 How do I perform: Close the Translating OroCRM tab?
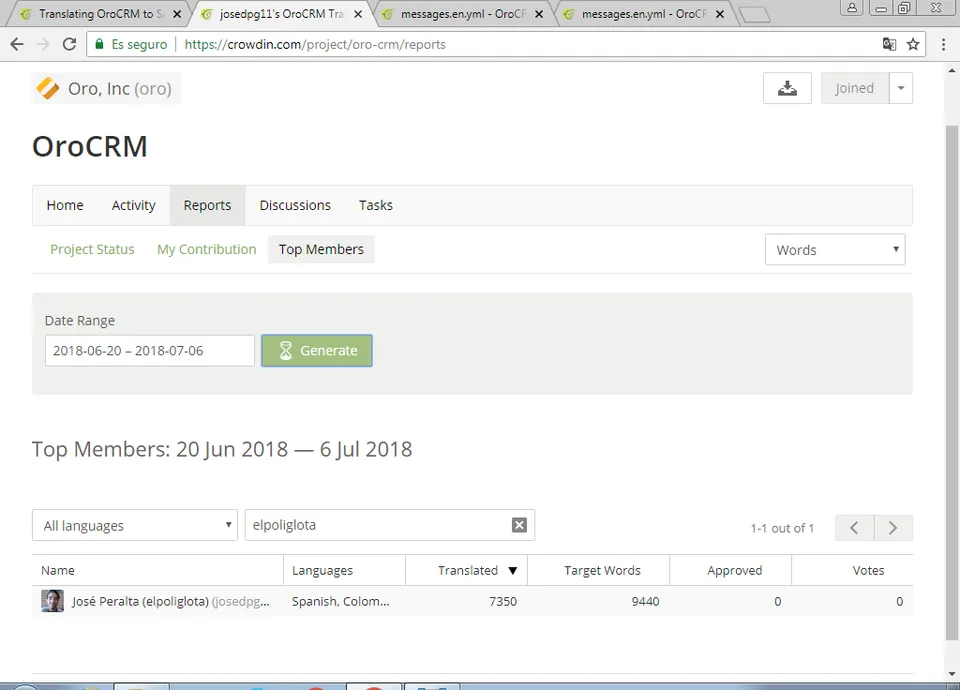click(x=177, y=14)
